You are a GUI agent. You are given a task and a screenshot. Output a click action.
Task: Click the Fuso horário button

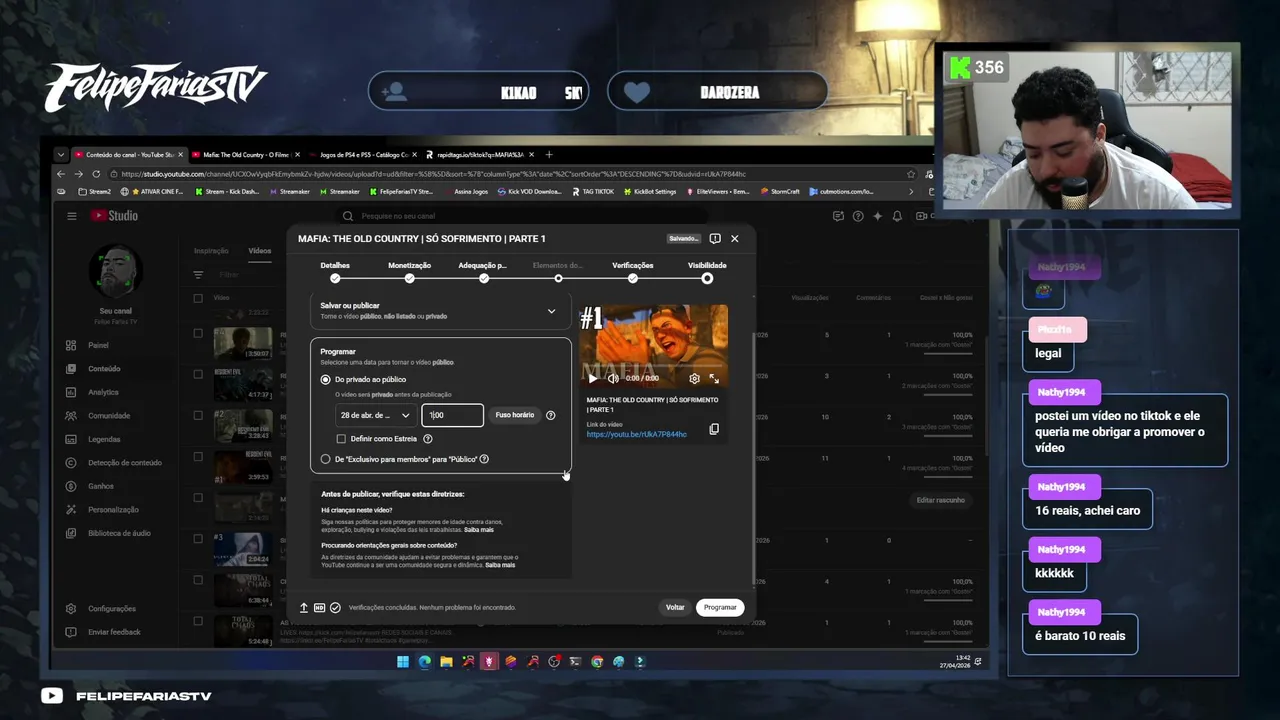515,415
